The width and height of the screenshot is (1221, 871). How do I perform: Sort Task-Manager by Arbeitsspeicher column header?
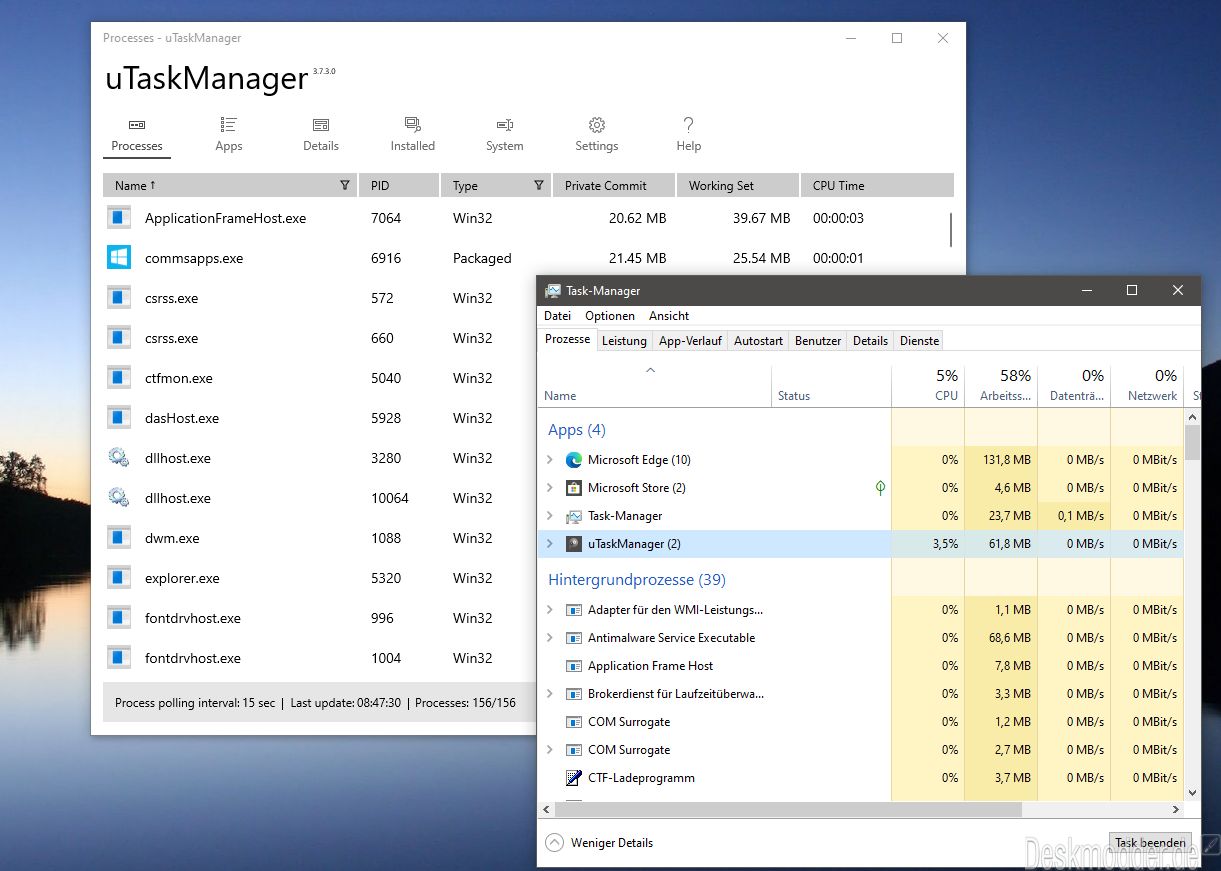(1001, 385)
